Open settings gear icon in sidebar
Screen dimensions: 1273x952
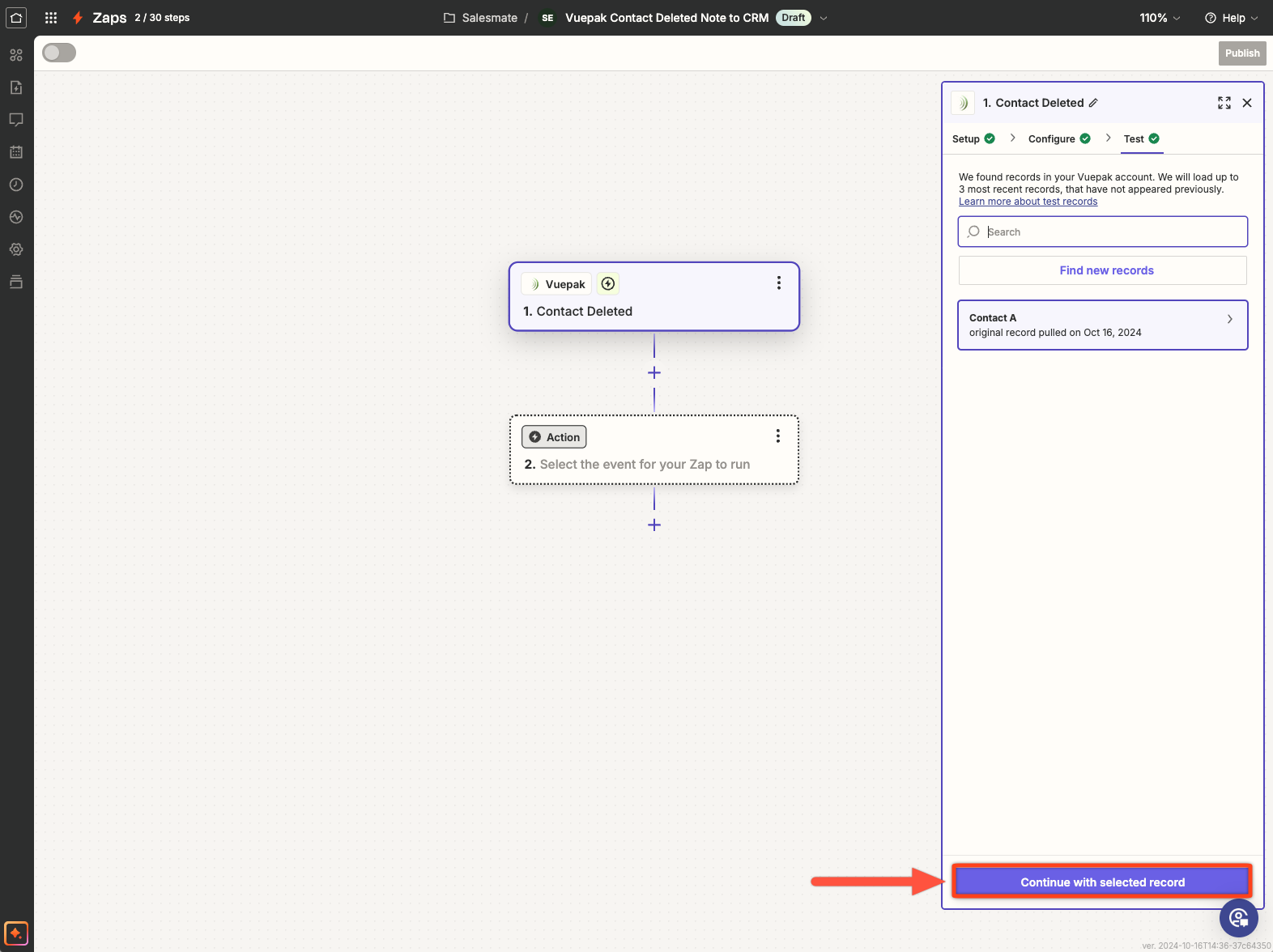pyautogui.click(x=16, y=249)
